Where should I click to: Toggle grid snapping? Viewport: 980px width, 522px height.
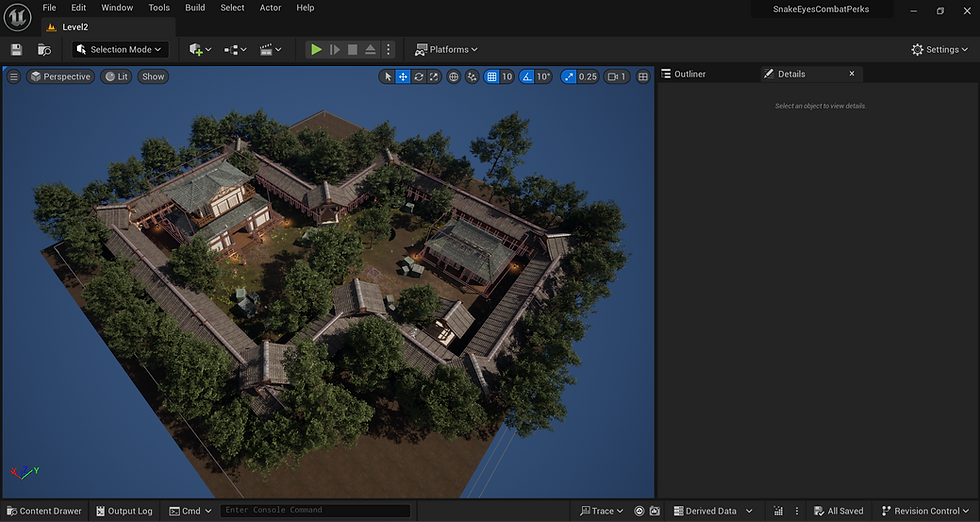[492, 76]
